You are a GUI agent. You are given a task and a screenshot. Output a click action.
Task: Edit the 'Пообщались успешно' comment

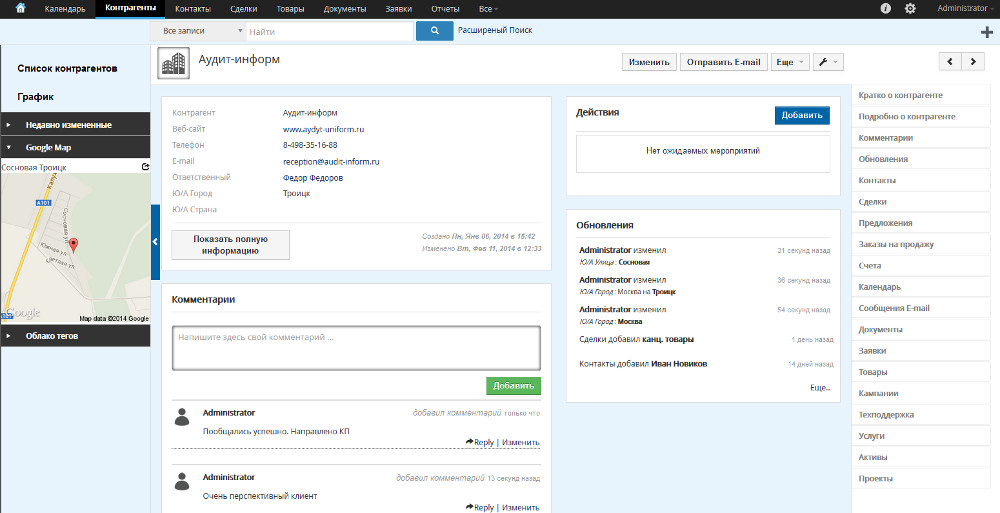pos(520,442)
